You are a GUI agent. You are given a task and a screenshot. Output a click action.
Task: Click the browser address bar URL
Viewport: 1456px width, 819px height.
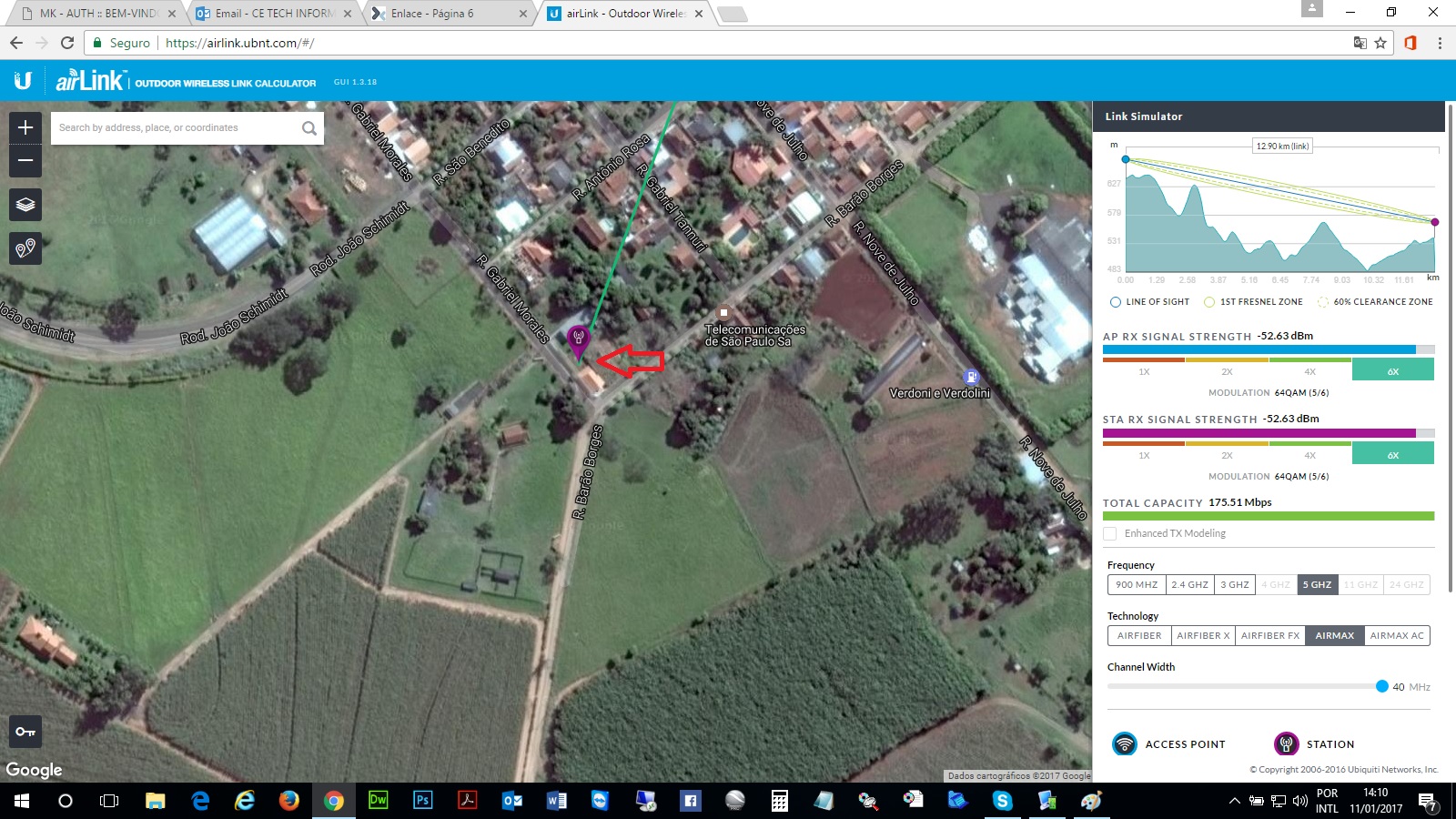240,43
